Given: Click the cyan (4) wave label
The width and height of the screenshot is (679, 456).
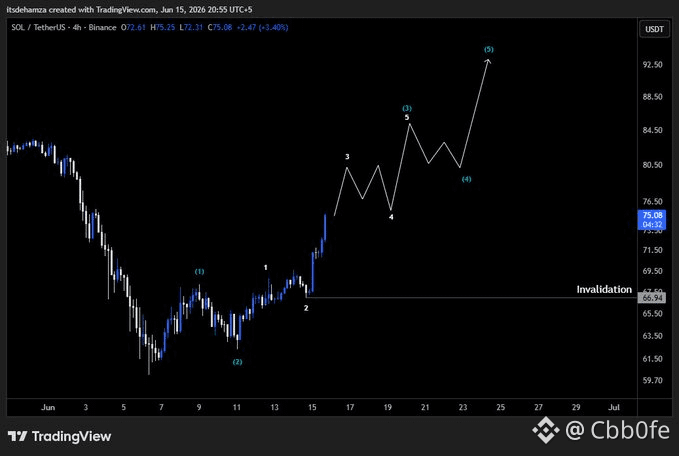Looking at the screenshot, I should (466, 179).
